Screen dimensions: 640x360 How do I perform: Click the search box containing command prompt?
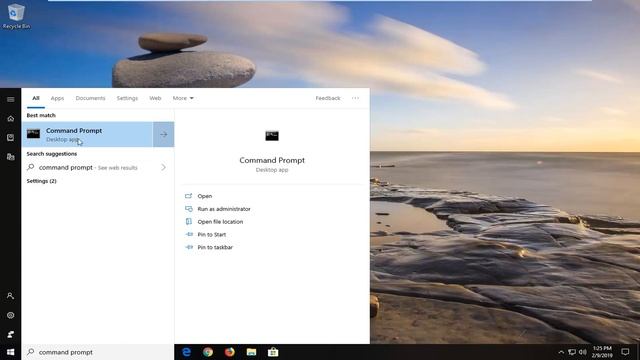tap(98, 352)
